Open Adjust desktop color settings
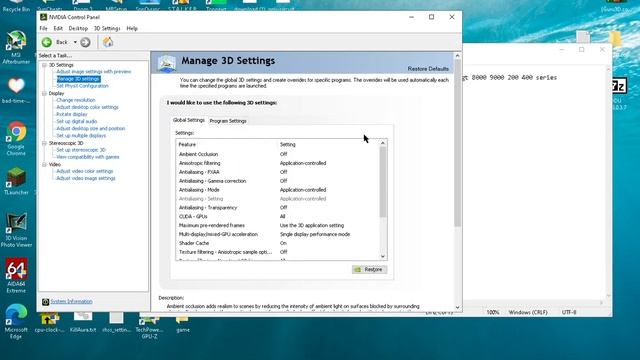The image size is (640, 360). tap(87, 107)
